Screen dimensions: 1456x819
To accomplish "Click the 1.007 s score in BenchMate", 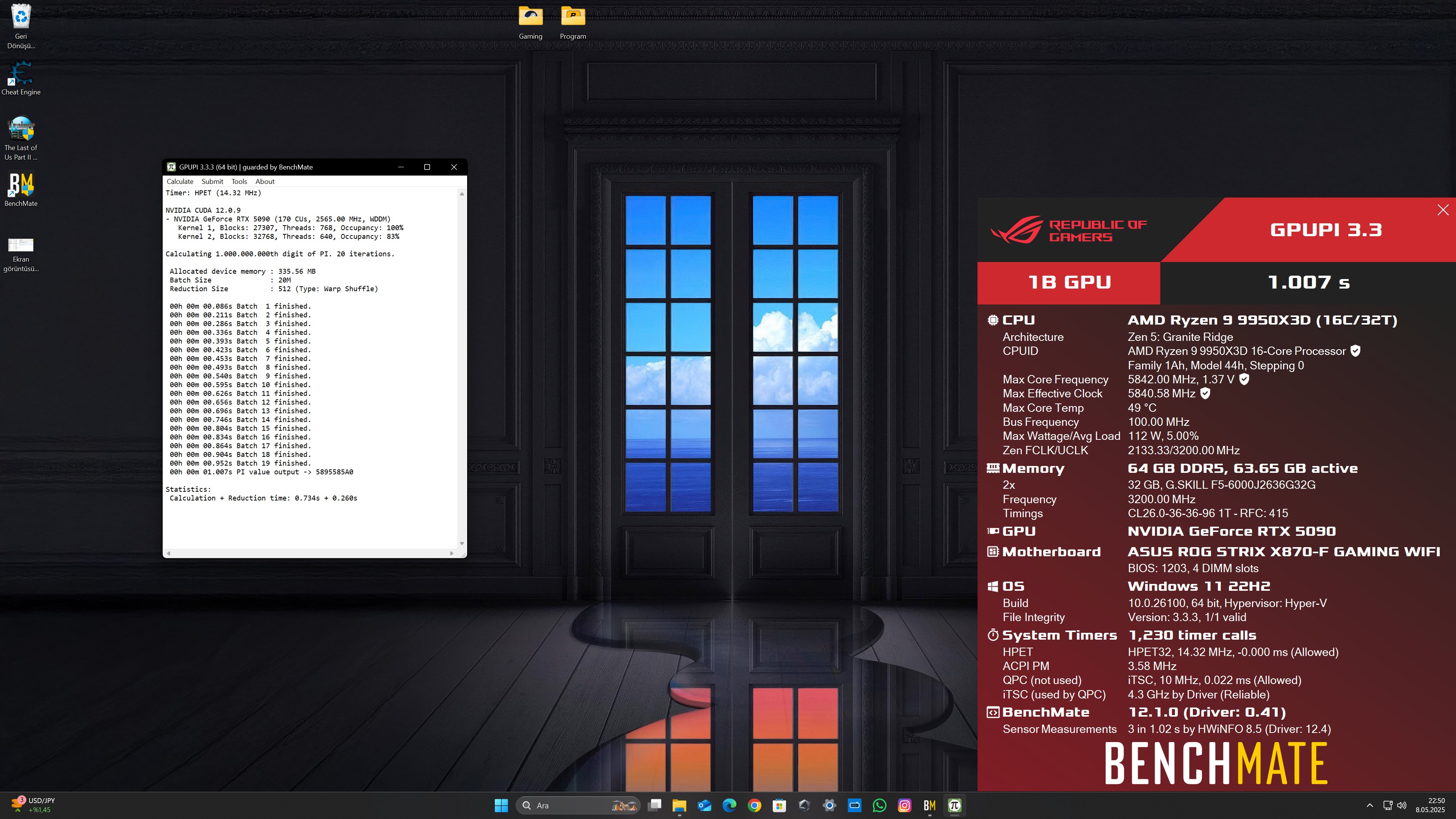I will click(1309, 282).
